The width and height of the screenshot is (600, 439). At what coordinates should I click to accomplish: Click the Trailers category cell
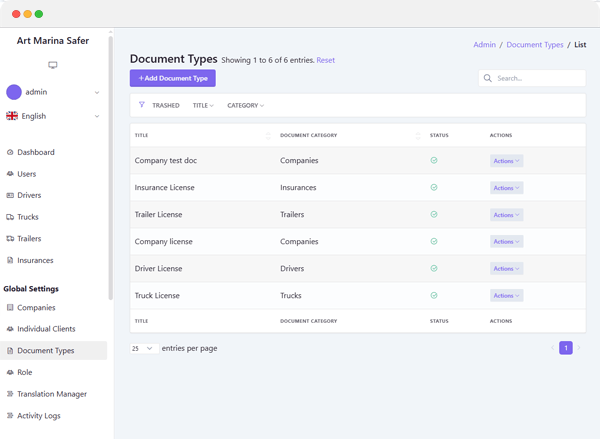click(x=292, y=214)
